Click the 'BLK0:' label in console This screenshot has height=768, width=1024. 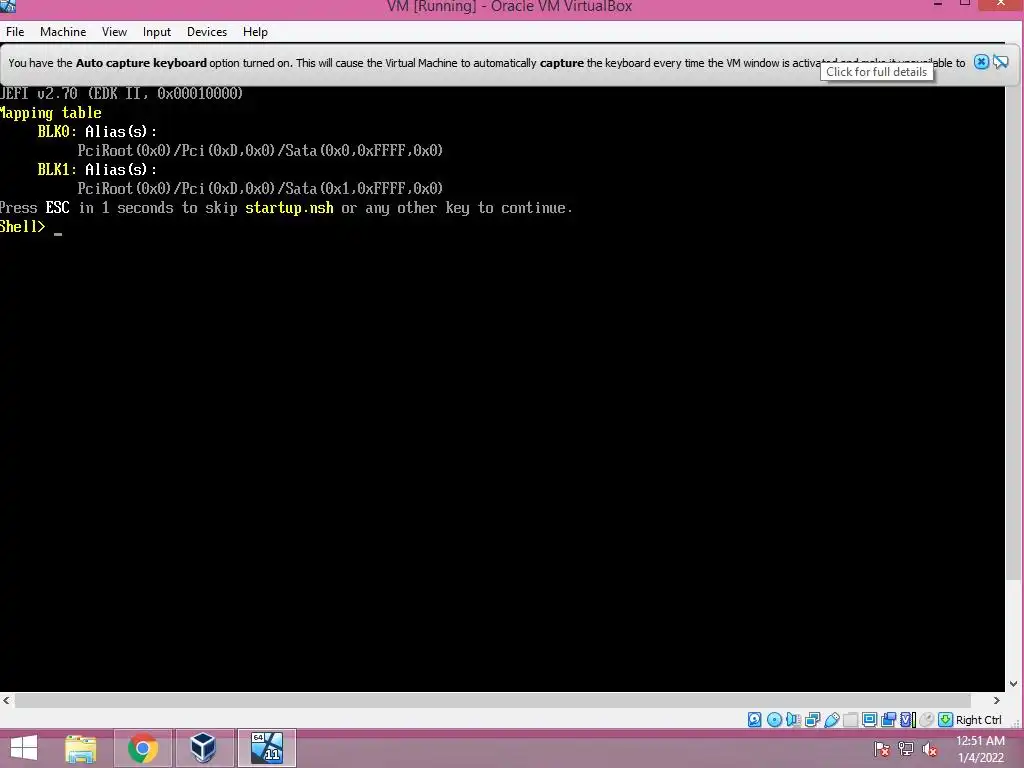tap(57, 131)
